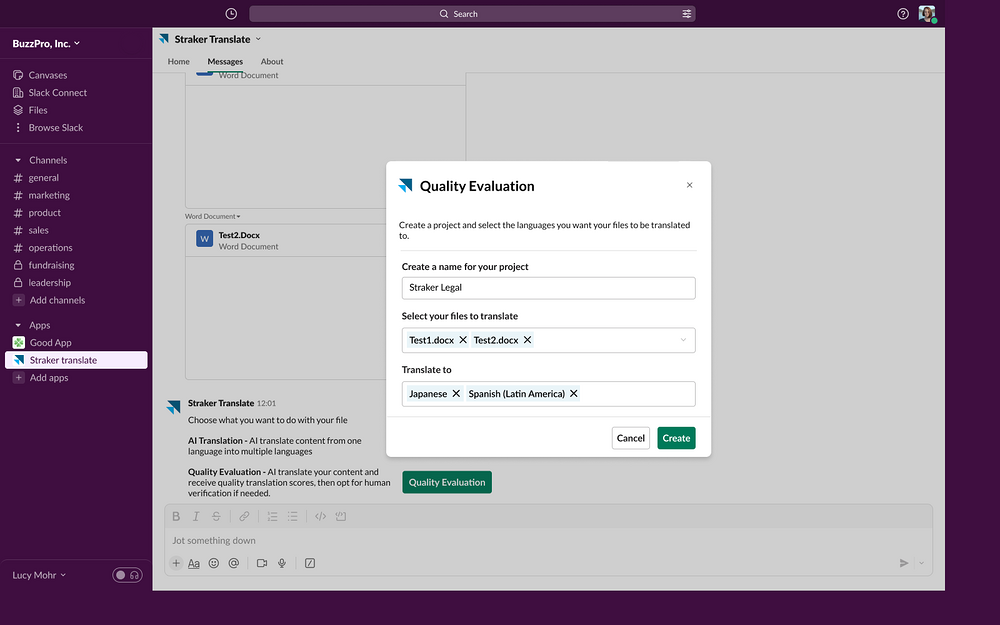The image size is (1000, 625).
Task: Toggle italic formatting in composer
Action: point(196,517)
